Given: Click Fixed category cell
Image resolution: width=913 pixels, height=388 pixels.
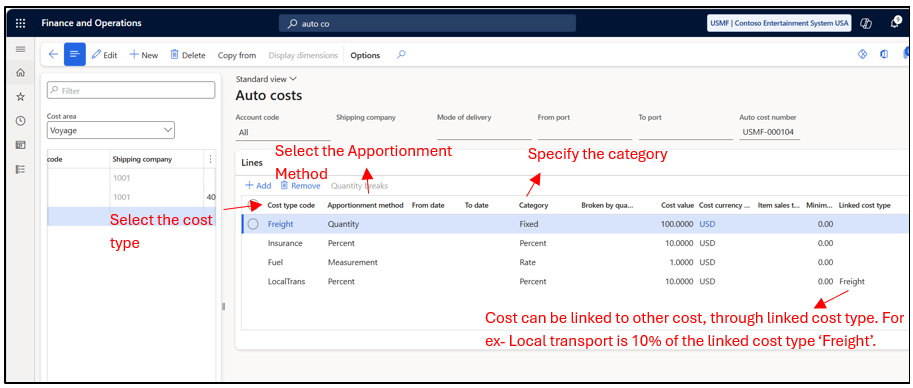Looking at the screenshot, I should (x=529, y=224).
